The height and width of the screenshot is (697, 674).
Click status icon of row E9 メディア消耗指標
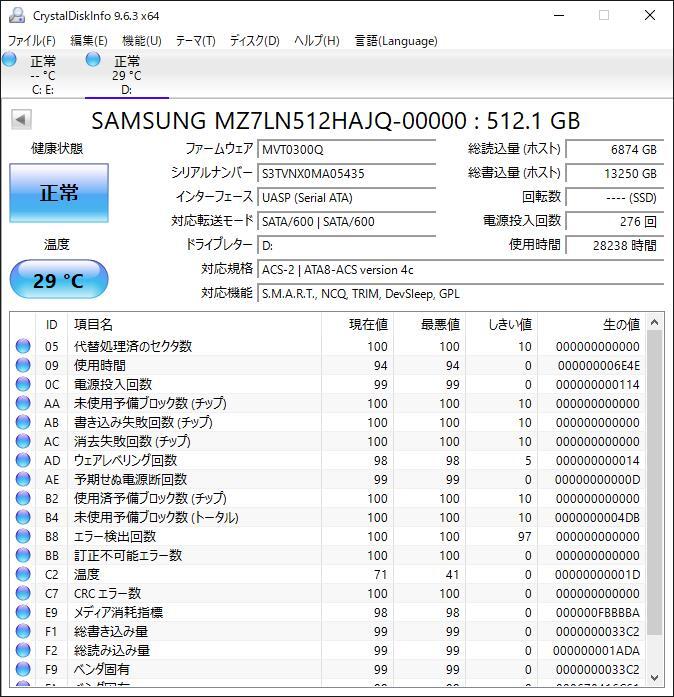(x=23, y=612)
